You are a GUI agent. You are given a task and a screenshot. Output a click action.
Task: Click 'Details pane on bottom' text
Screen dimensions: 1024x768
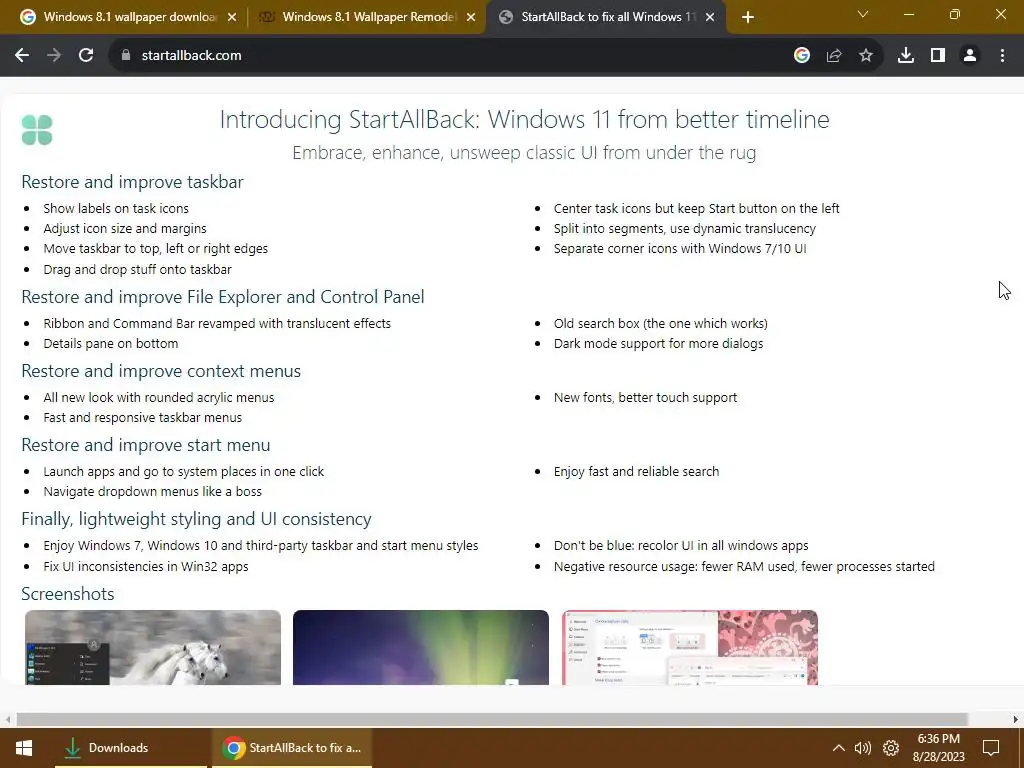pyautogui.click(x=111, y=344)
